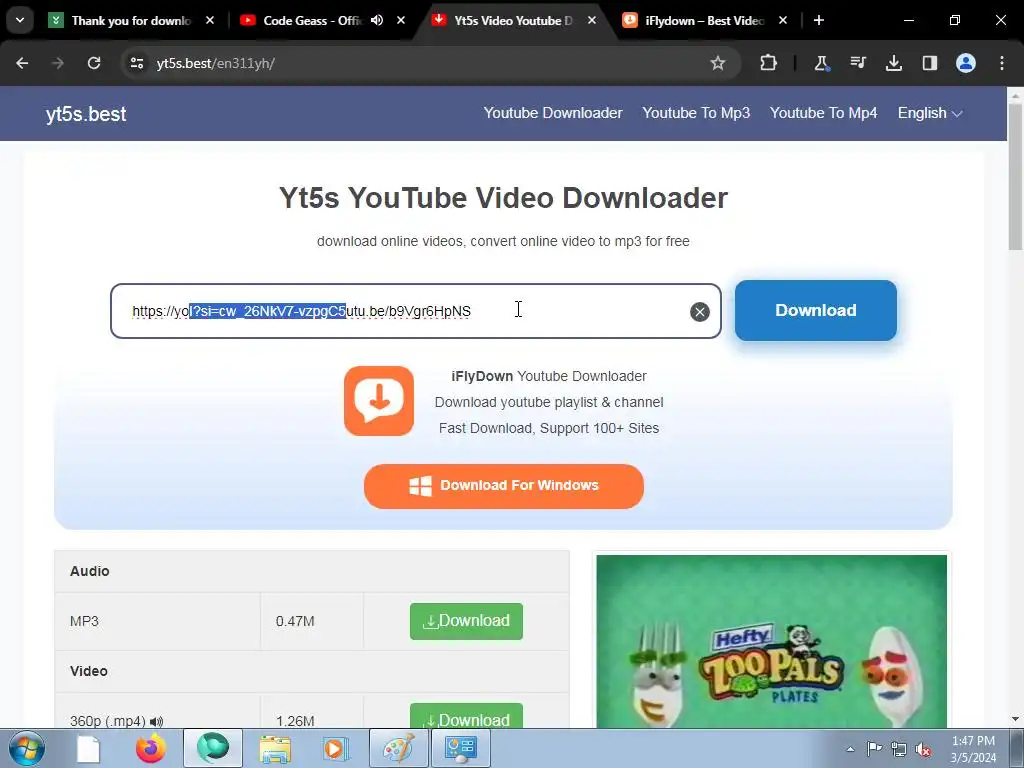The height and width of the screenshot is (768, 1024).
Task: Open the Edge browser taskbar icon
Action: [x=213, y=748]
